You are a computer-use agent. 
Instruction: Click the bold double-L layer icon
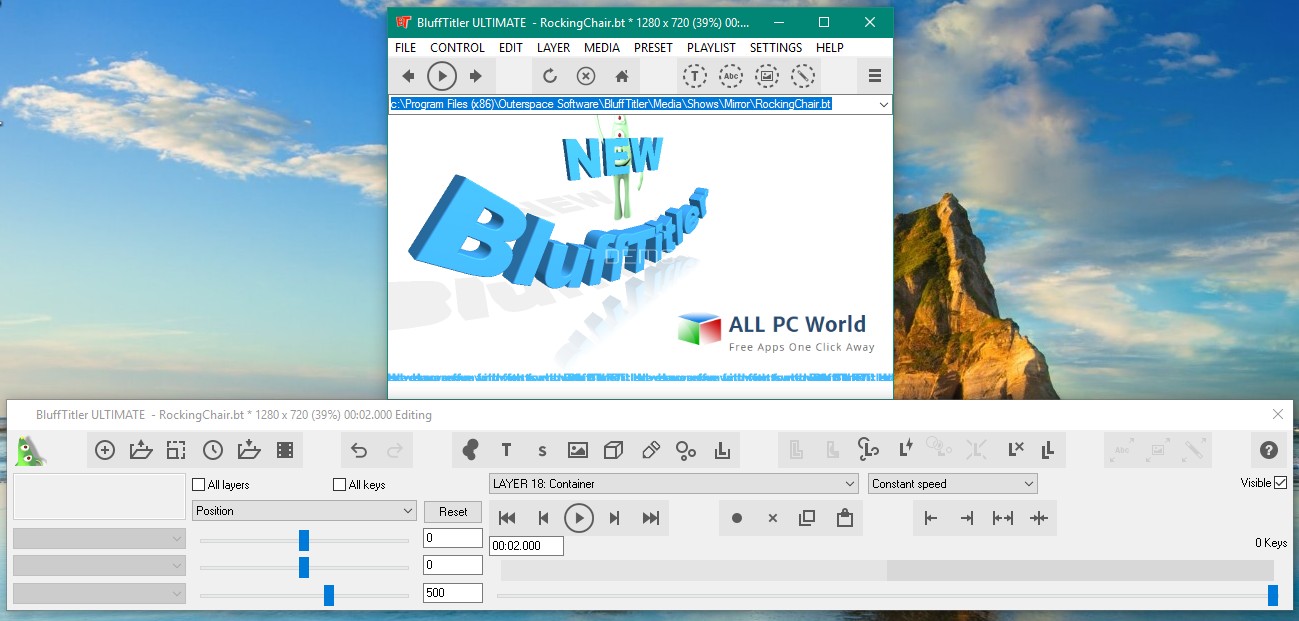tap(1048, 450)
